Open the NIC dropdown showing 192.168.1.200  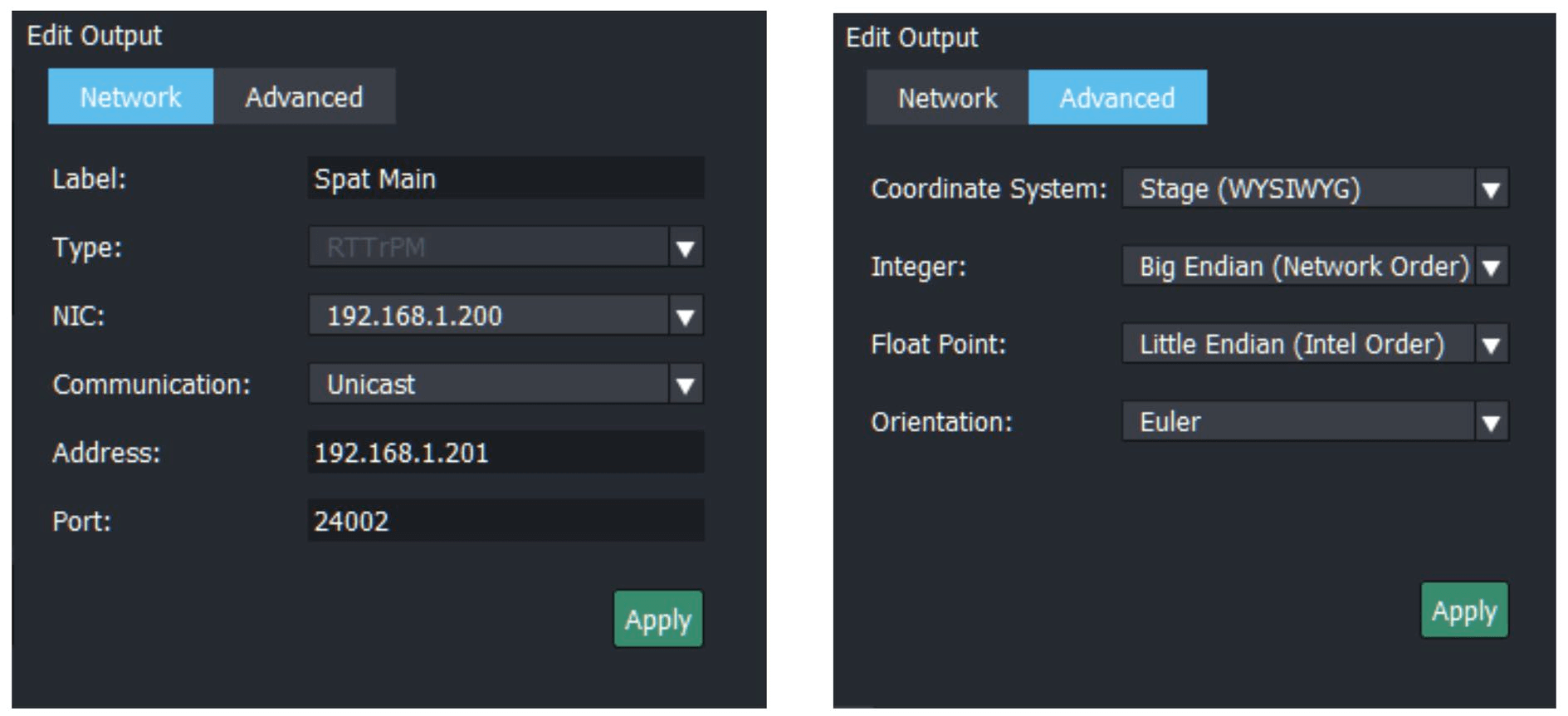pyautogui.click(x=488, y=316)
